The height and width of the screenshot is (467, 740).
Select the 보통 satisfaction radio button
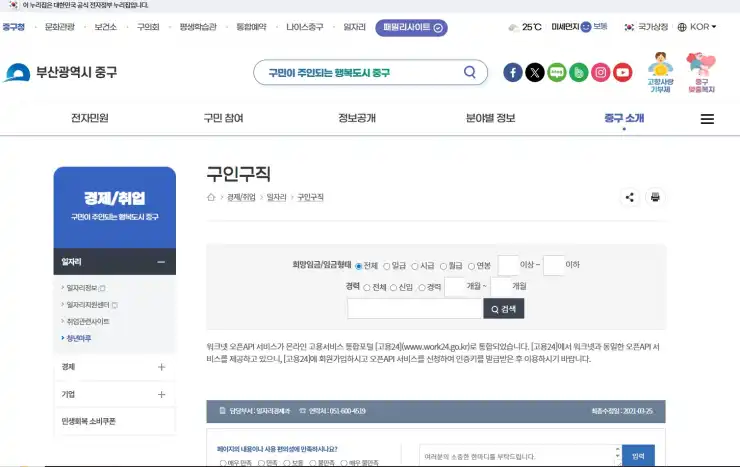pos(286,463)
